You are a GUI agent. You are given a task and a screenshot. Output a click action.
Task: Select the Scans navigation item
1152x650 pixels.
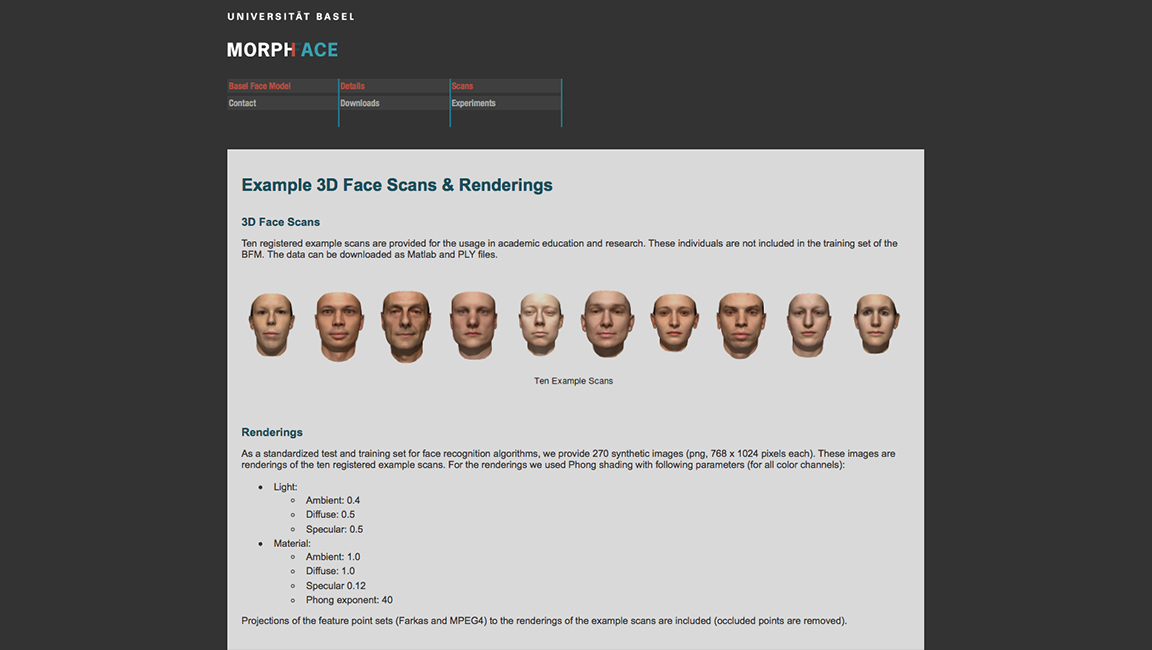tap(462, 86)
